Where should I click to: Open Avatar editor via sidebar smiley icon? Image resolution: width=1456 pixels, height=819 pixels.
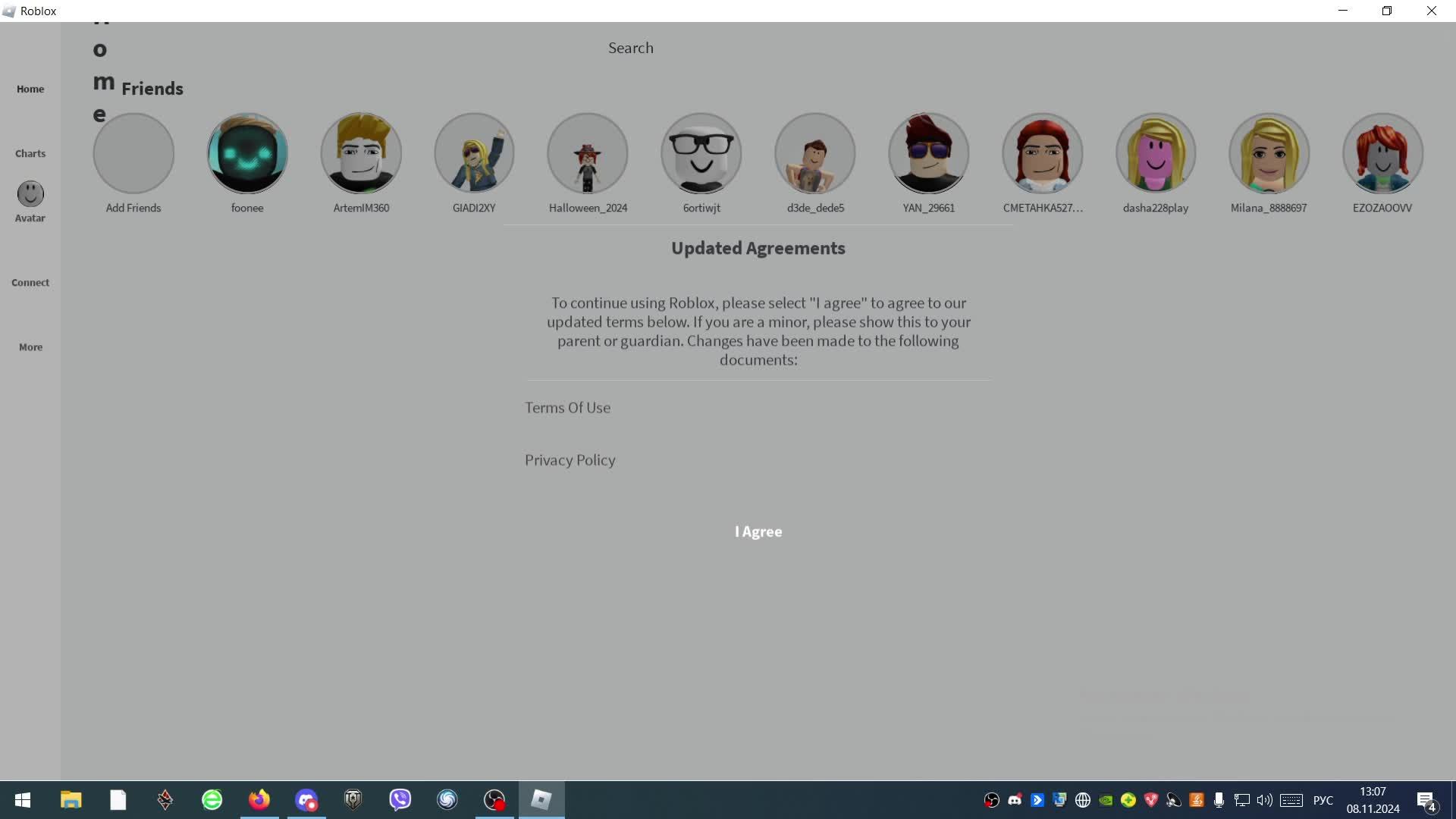tap(30, 194)
